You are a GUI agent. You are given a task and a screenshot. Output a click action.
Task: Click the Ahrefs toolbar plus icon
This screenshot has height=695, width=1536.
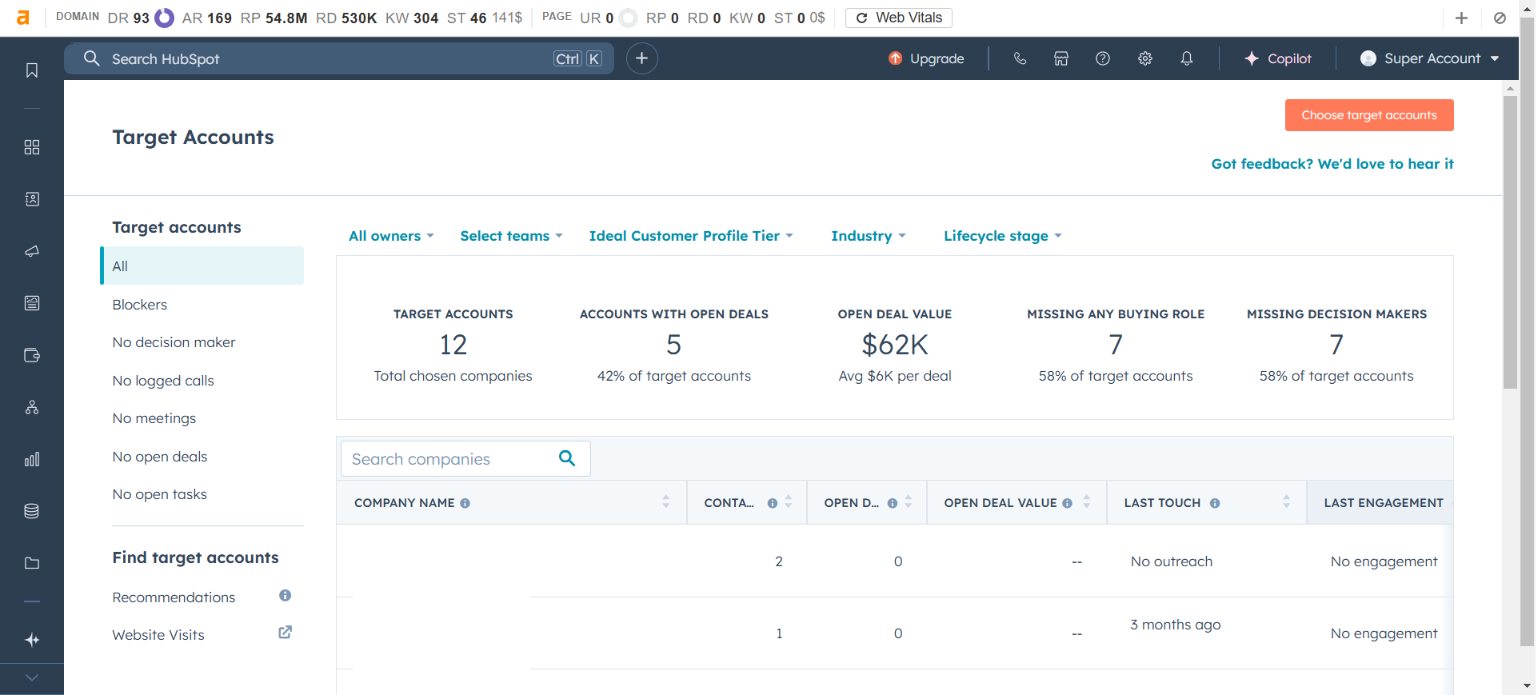click(1461, 18)
